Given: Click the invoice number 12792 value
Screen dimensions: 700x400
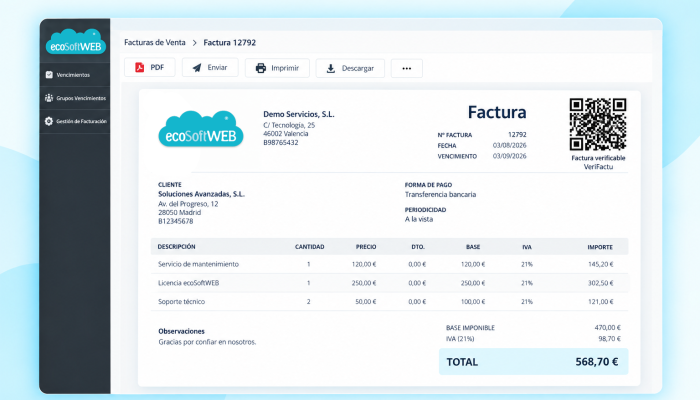Looking at the screenshot, I should pyautogui.click(x=517, y=134).
